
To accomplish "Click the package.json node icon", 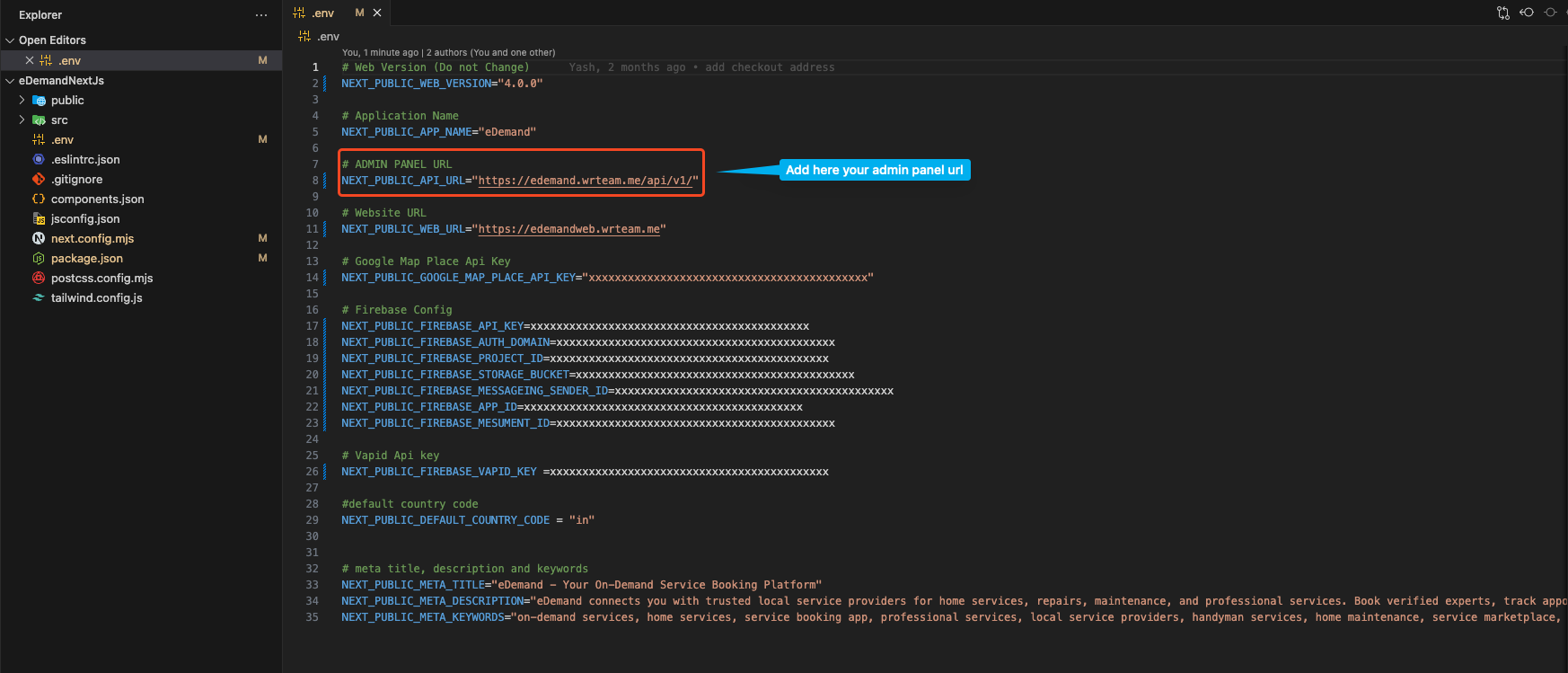I will point(39,258).
